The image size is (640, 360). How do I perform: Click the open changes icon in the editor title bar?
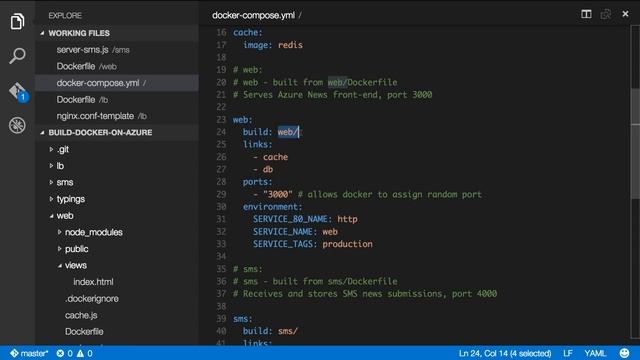[x=606, y=14]
